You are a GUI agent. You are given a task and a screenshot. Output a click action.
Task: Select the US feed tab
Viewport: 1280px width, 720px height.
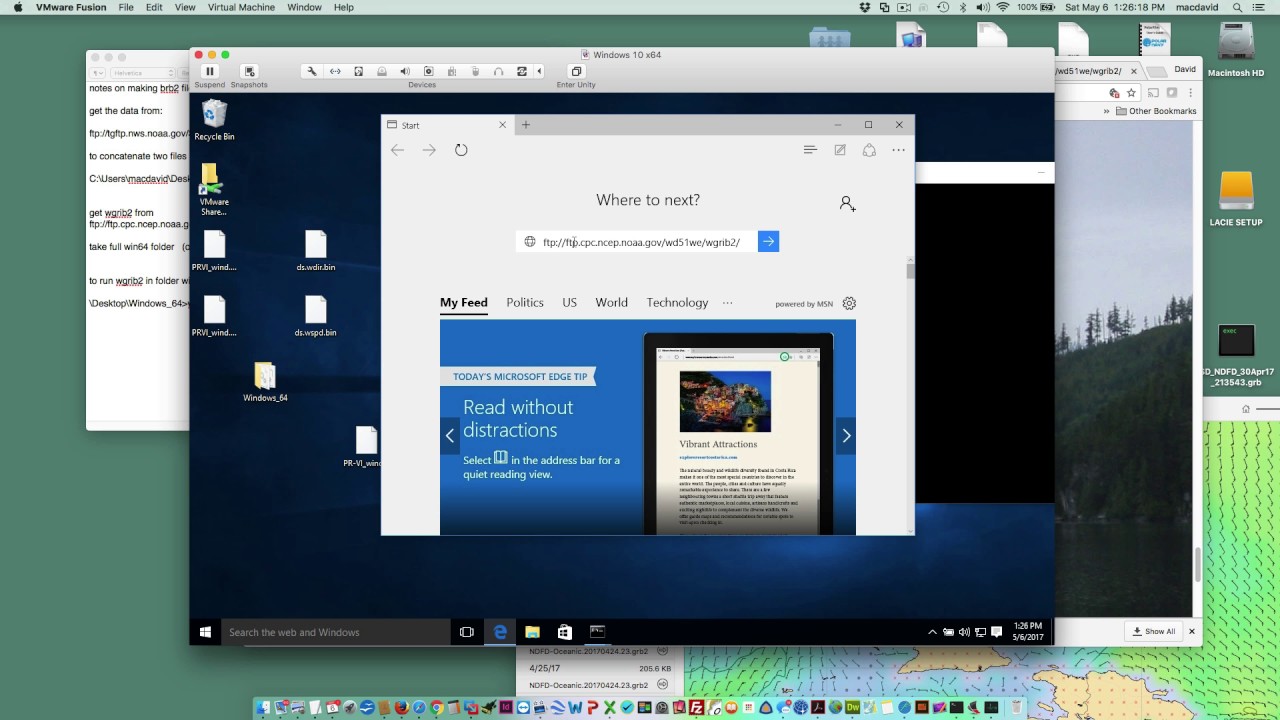pos(569,303)
